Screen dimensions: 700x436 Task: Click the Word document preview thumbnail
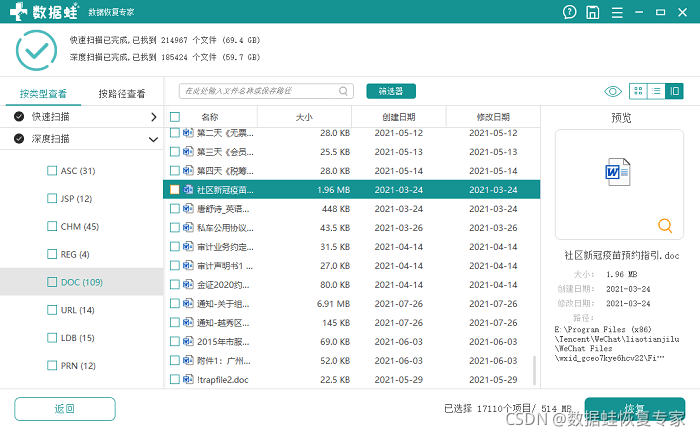[x=618, y=172]
